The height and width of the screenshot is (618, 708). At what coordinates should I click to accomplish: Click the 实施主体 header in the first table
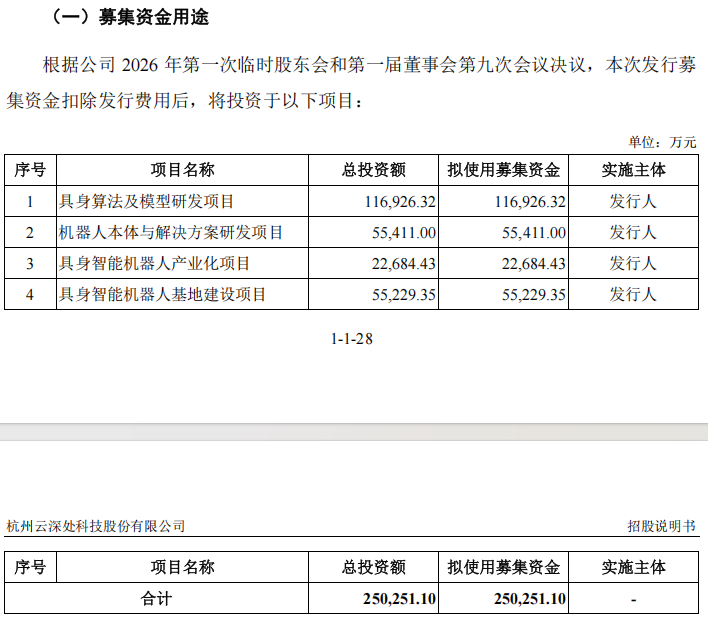click(x=633, y=170)
